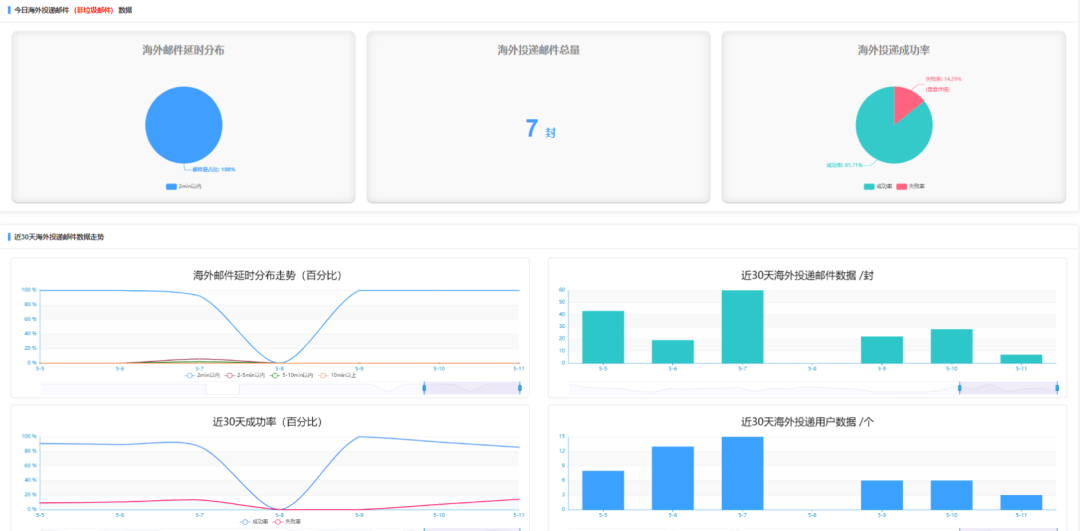Click the 5-8 axis label in the mail volume chart
The width and height of the screenshot is (1080, 531).
[x=812, y=368]
